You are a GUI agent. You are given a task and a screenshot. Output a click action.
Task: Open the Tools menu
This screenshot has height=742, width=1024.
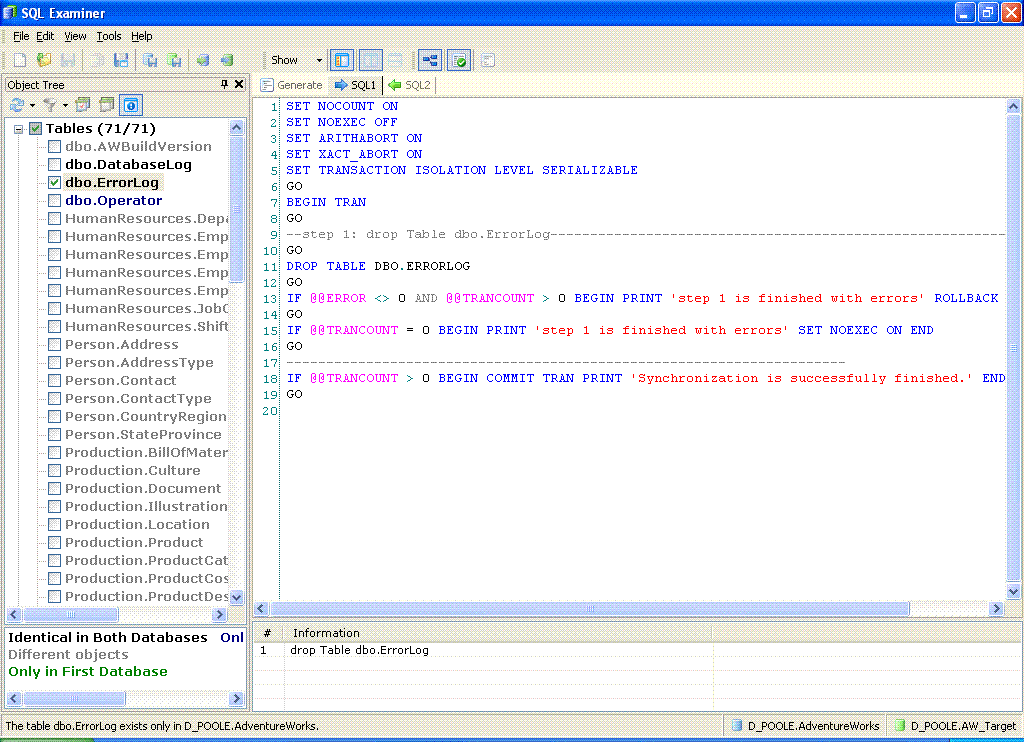tap(108, 36)
